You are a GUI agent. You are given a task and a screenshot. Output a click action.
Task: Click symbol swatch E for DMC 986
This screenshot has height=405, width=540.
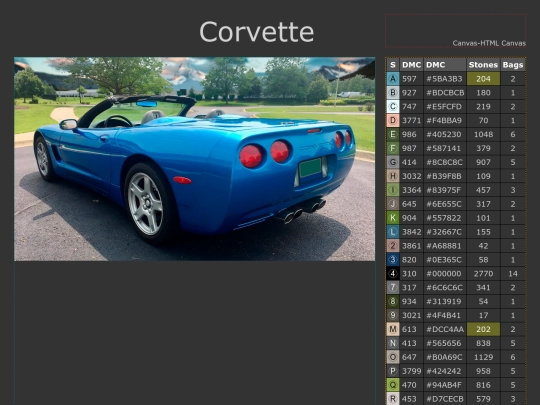(393, 134)
